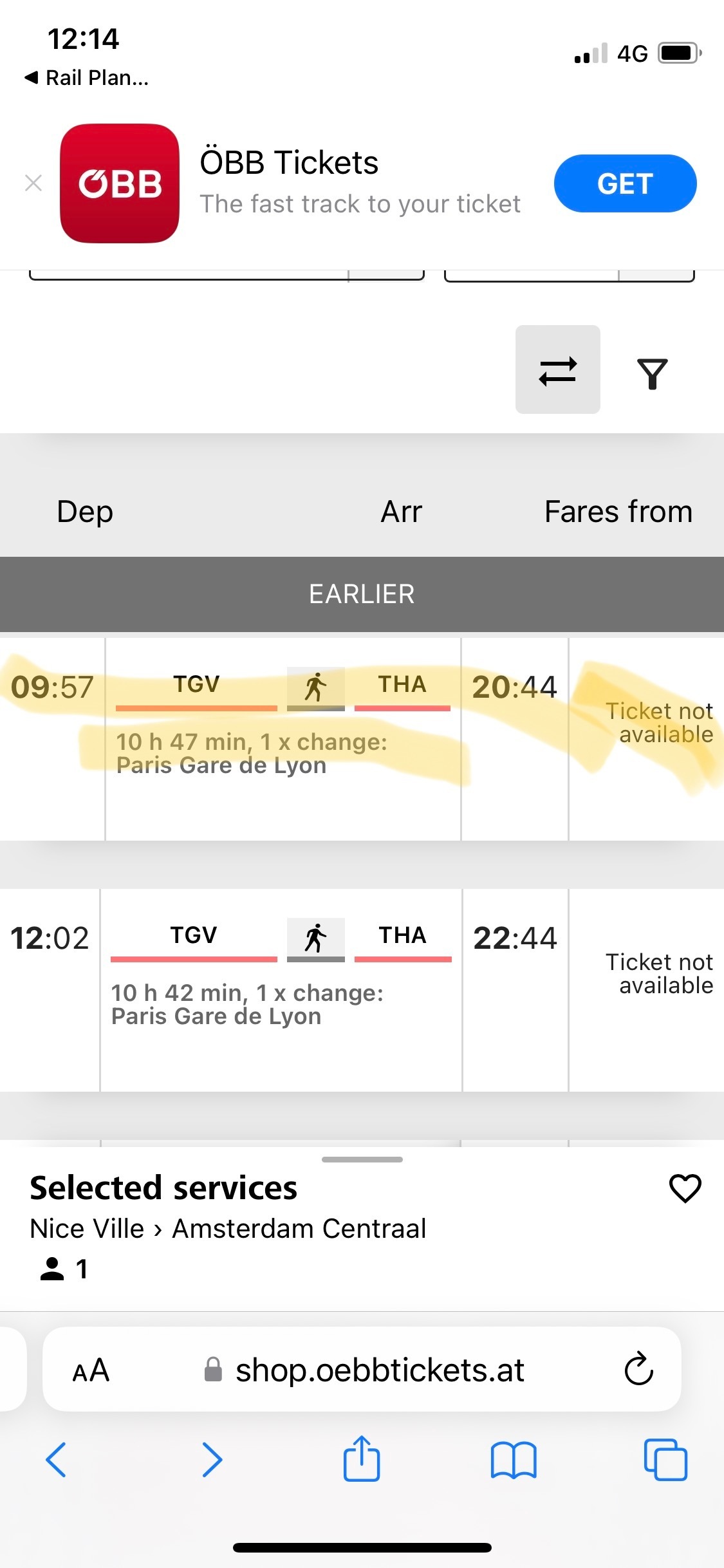Screen dimensions: 724x1568
Task: Open Safari share sheet
Action: point(362,1459)
